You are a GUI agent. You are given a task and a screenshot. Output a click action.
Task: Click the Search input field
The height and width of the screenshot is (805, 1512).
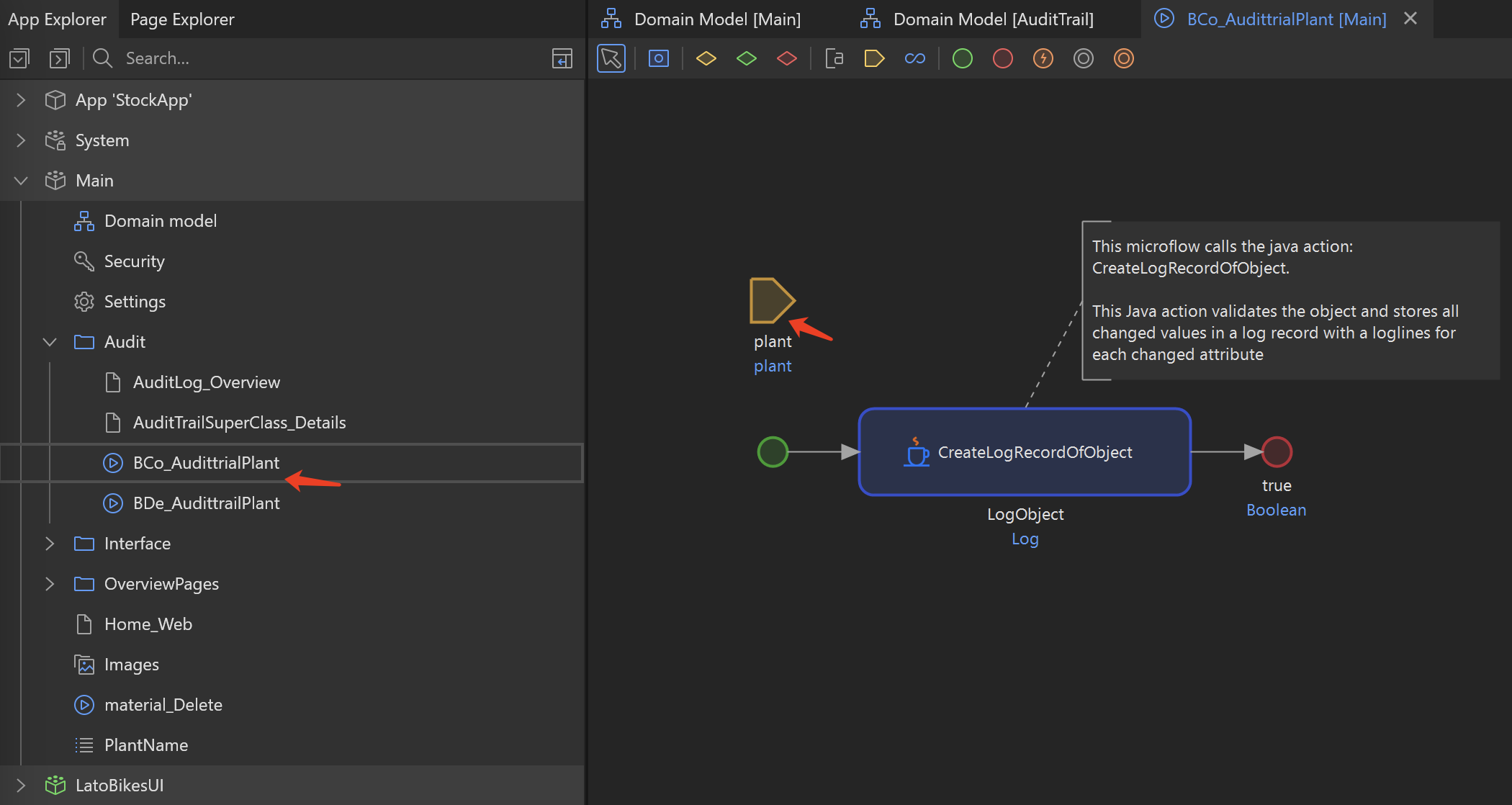[331, 58]
